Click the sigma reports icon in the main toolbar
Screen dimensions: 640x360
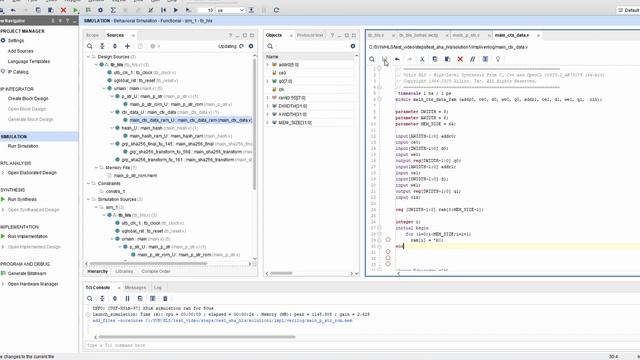(x=113, y=10)
